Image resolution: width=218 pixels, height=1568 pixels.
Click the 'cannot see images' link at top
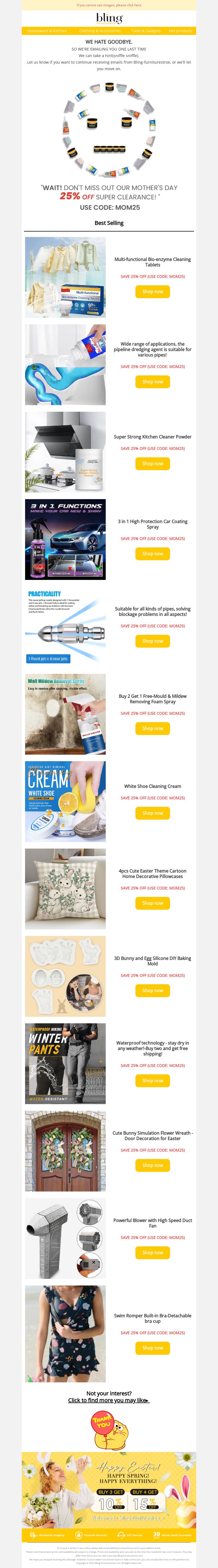coord(109,5)
